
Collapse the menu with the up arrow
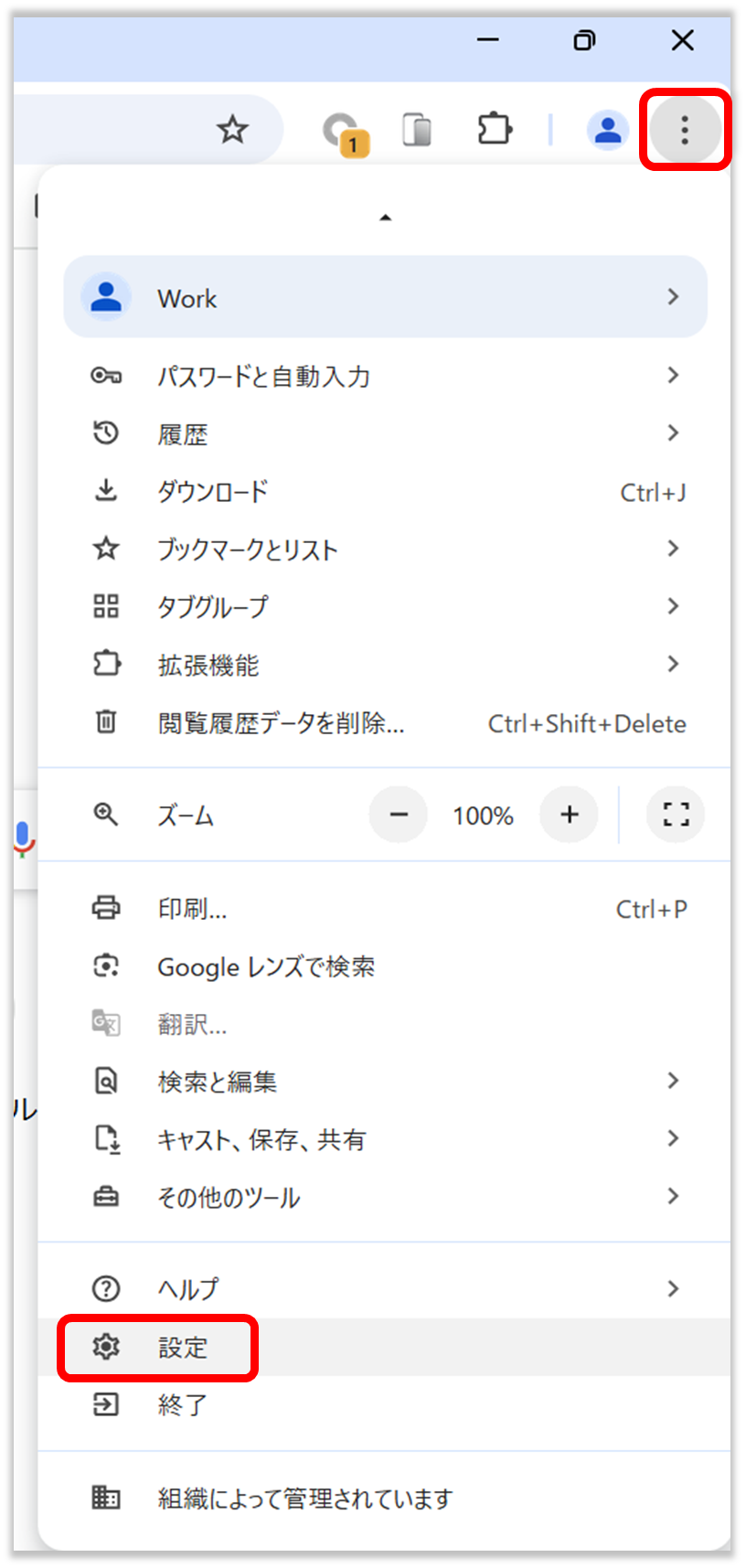click(386, 217)
